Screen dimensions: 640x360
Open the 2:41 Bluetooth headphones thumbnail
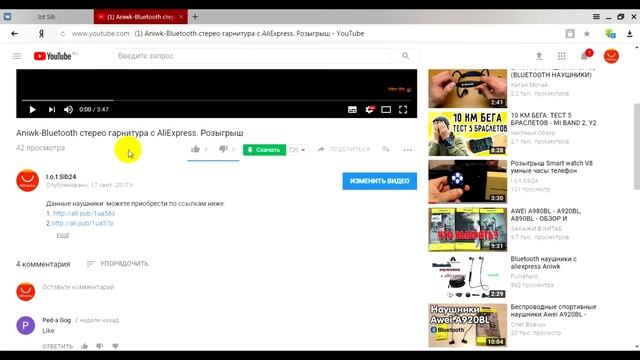(467, 88)
